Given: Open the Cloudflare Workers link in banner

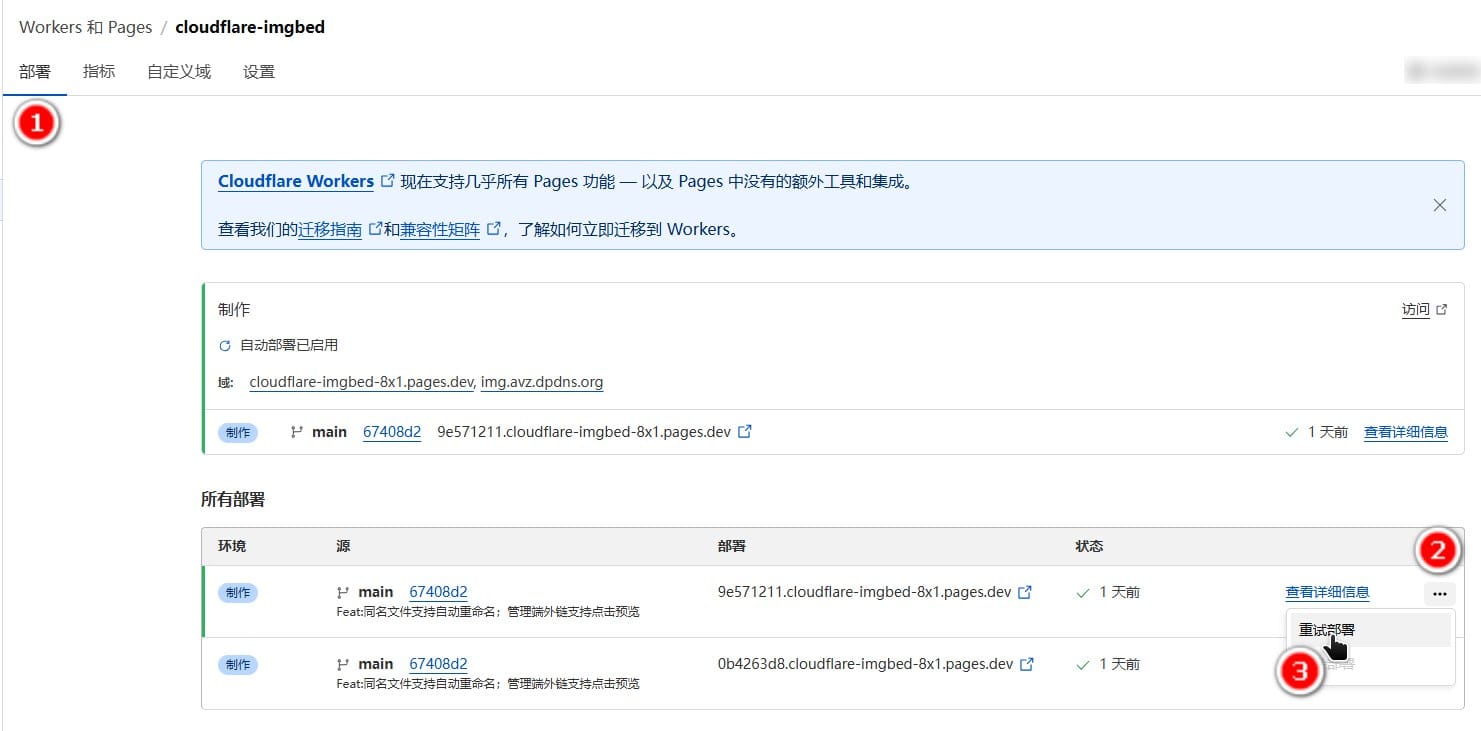Looking at the screenshot, I should (x=296, y=182).
